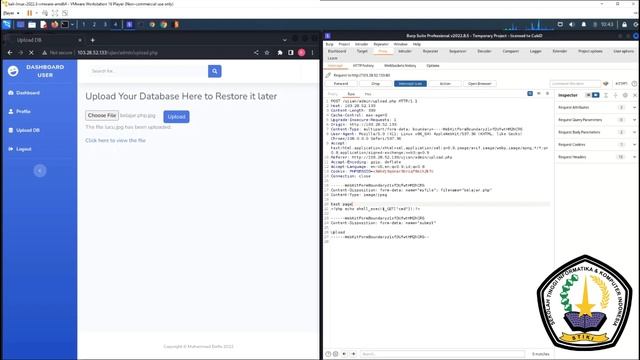Image resolution: width=640 pixels, height=360 pixels.
Task: Open Dashboard in the left sidebar
Action: point(24,93)
